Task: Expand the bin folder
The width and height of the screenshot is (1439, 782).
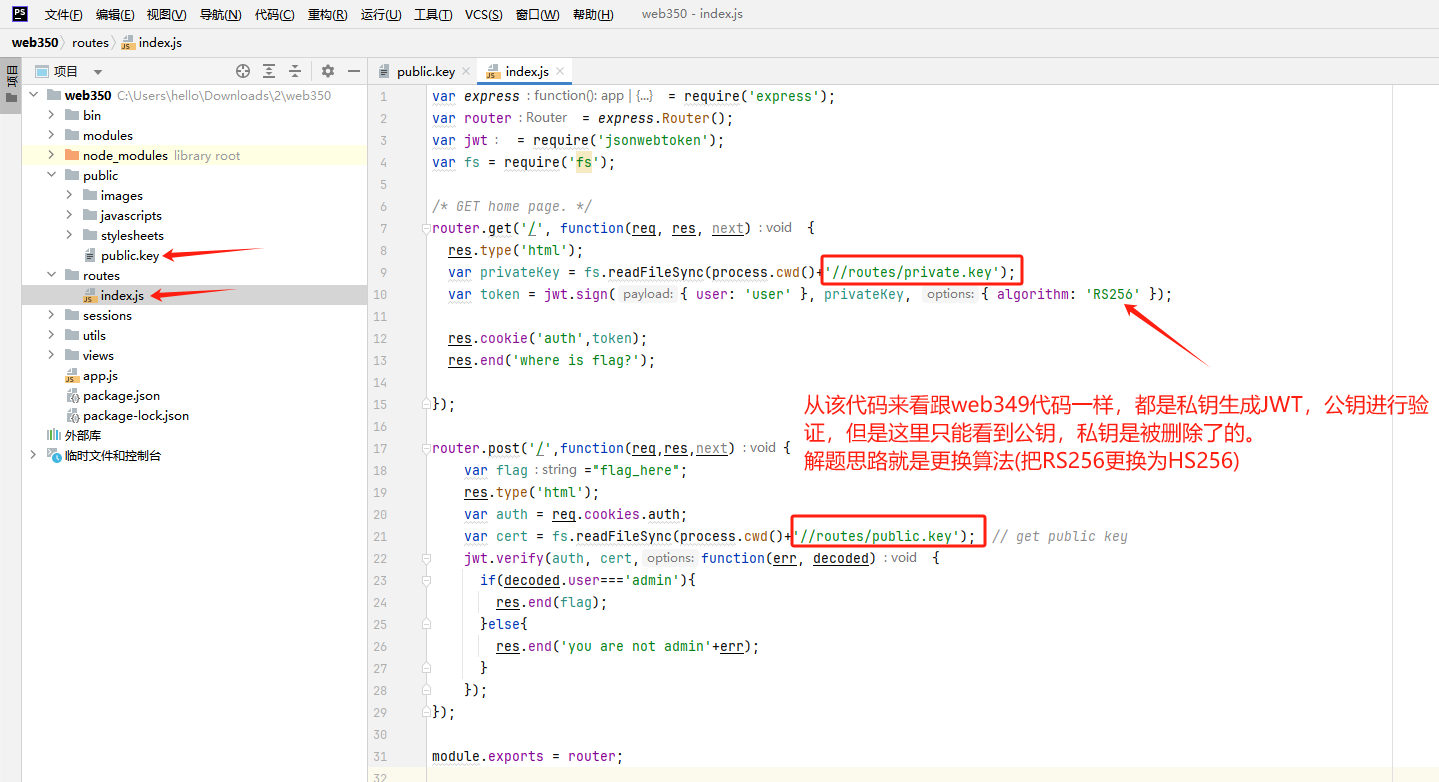Action: (x=51, y=115)
